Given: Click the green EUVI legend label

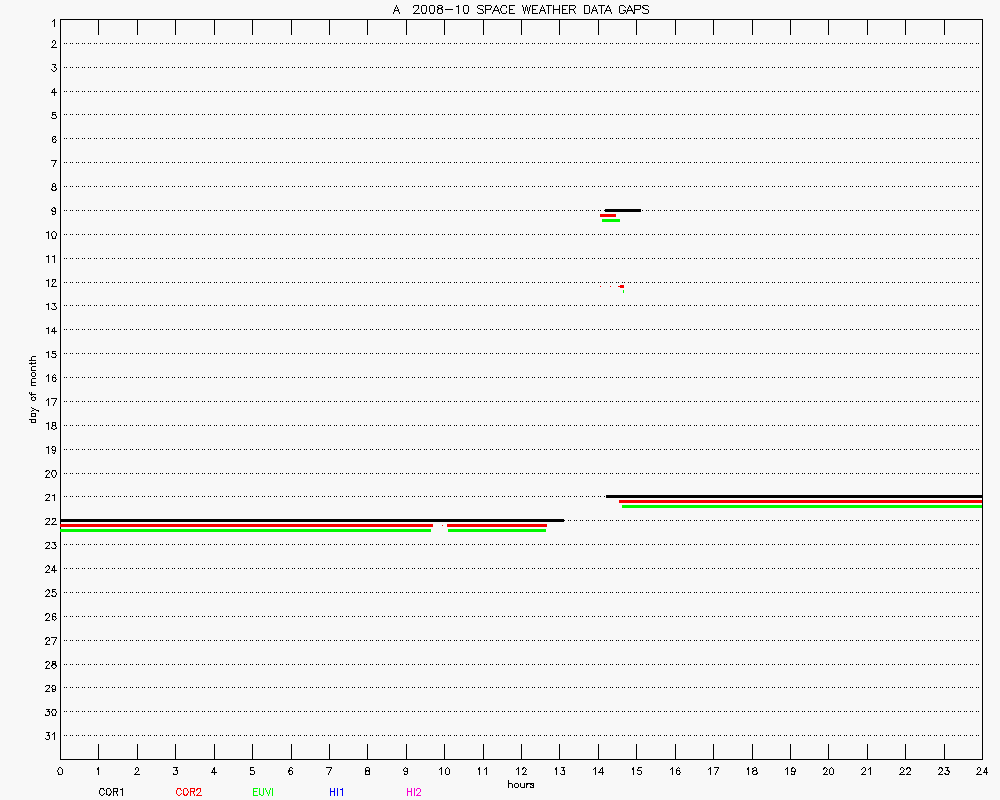Looking at the screenshot, I should point(263,792).
